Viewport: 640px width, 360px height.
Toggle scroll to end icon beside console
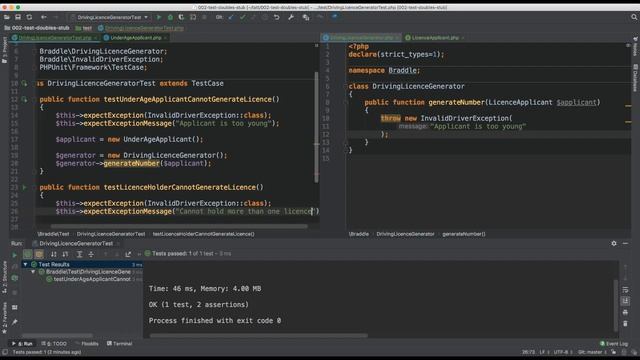point(625,301)
